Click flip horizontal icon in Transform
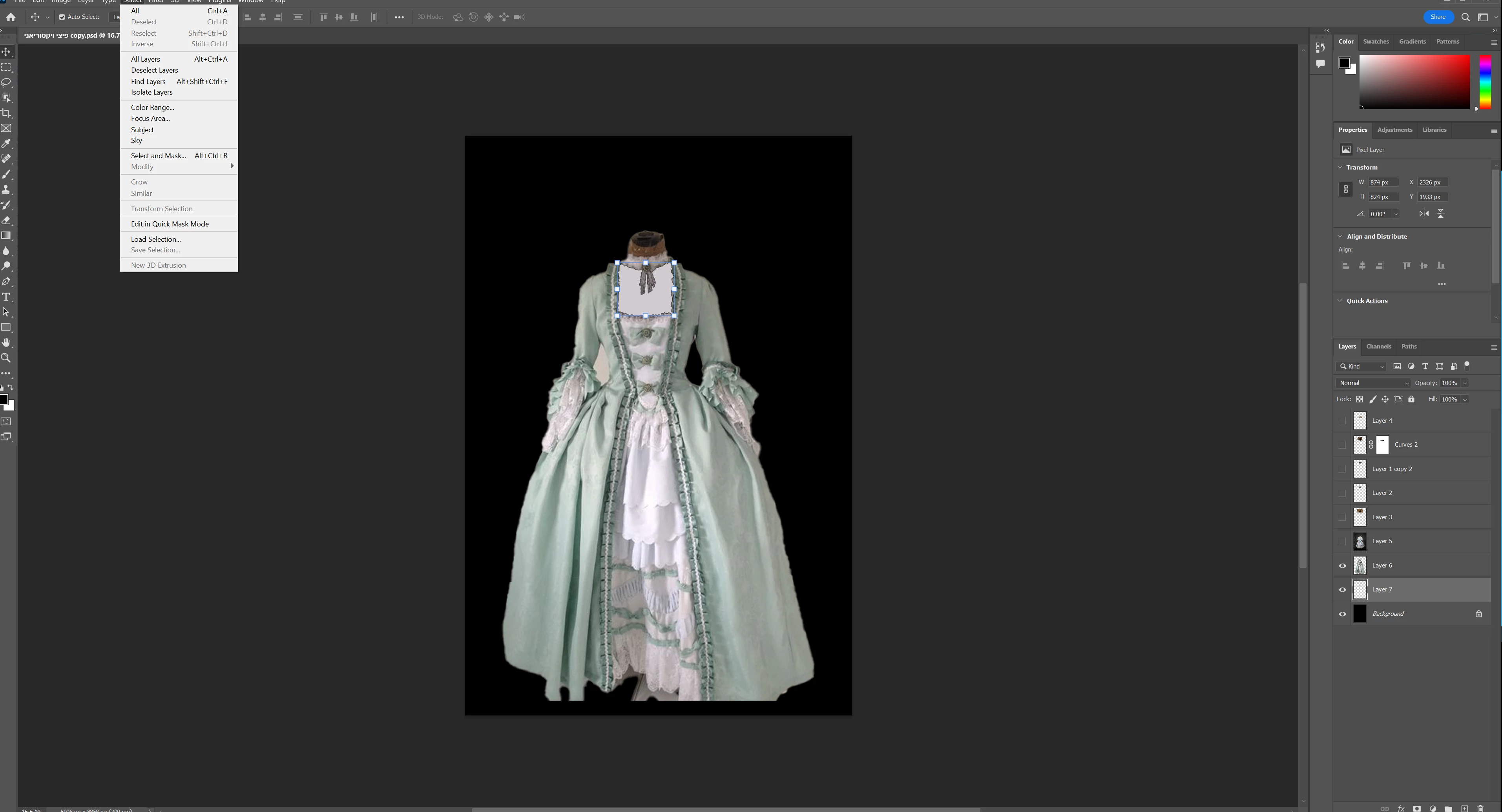The width and height of the screenshot is (1502, 812). 1424,214
